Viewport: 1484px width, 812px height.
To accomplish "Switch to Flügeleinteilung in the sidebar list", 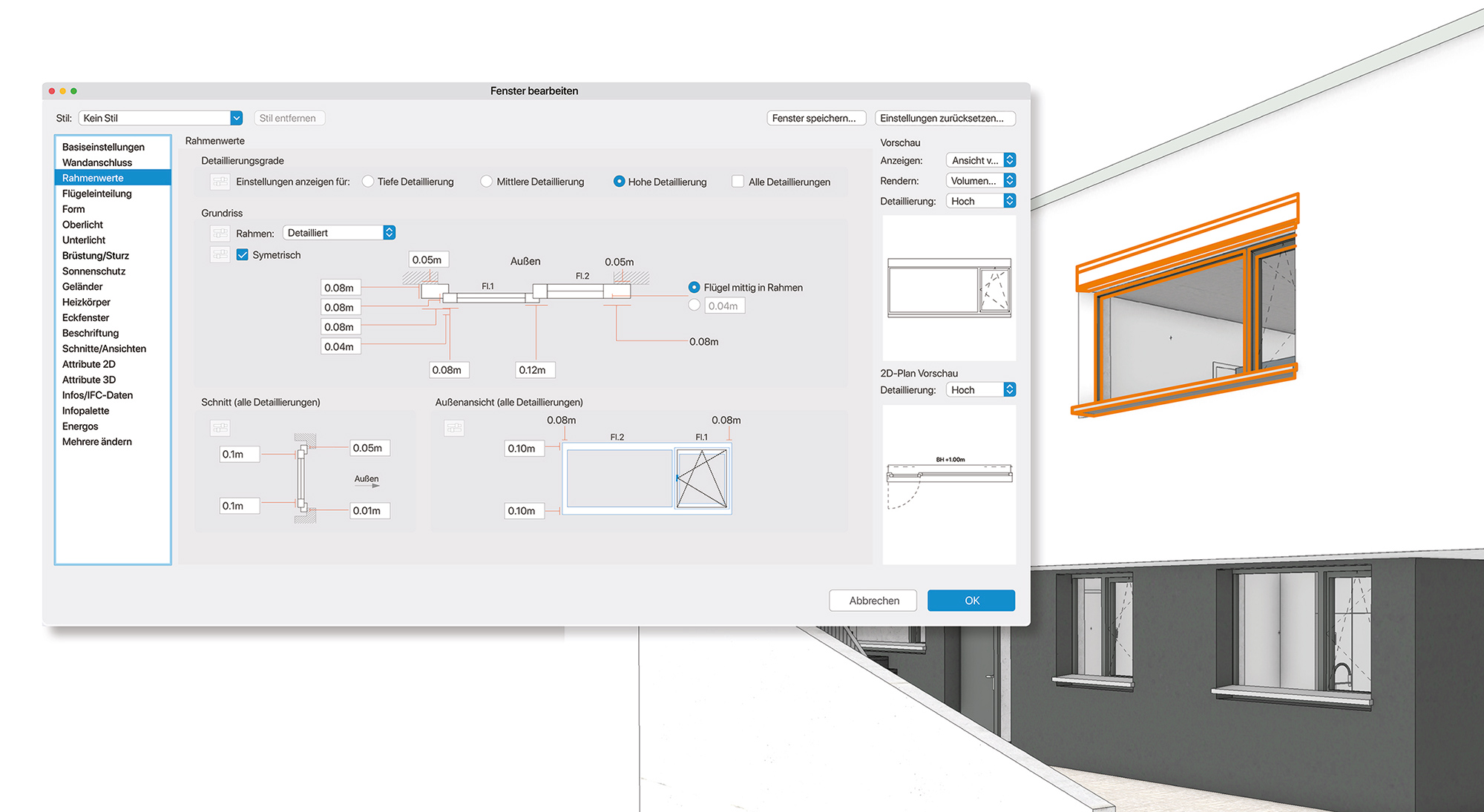I will (97, 194).
